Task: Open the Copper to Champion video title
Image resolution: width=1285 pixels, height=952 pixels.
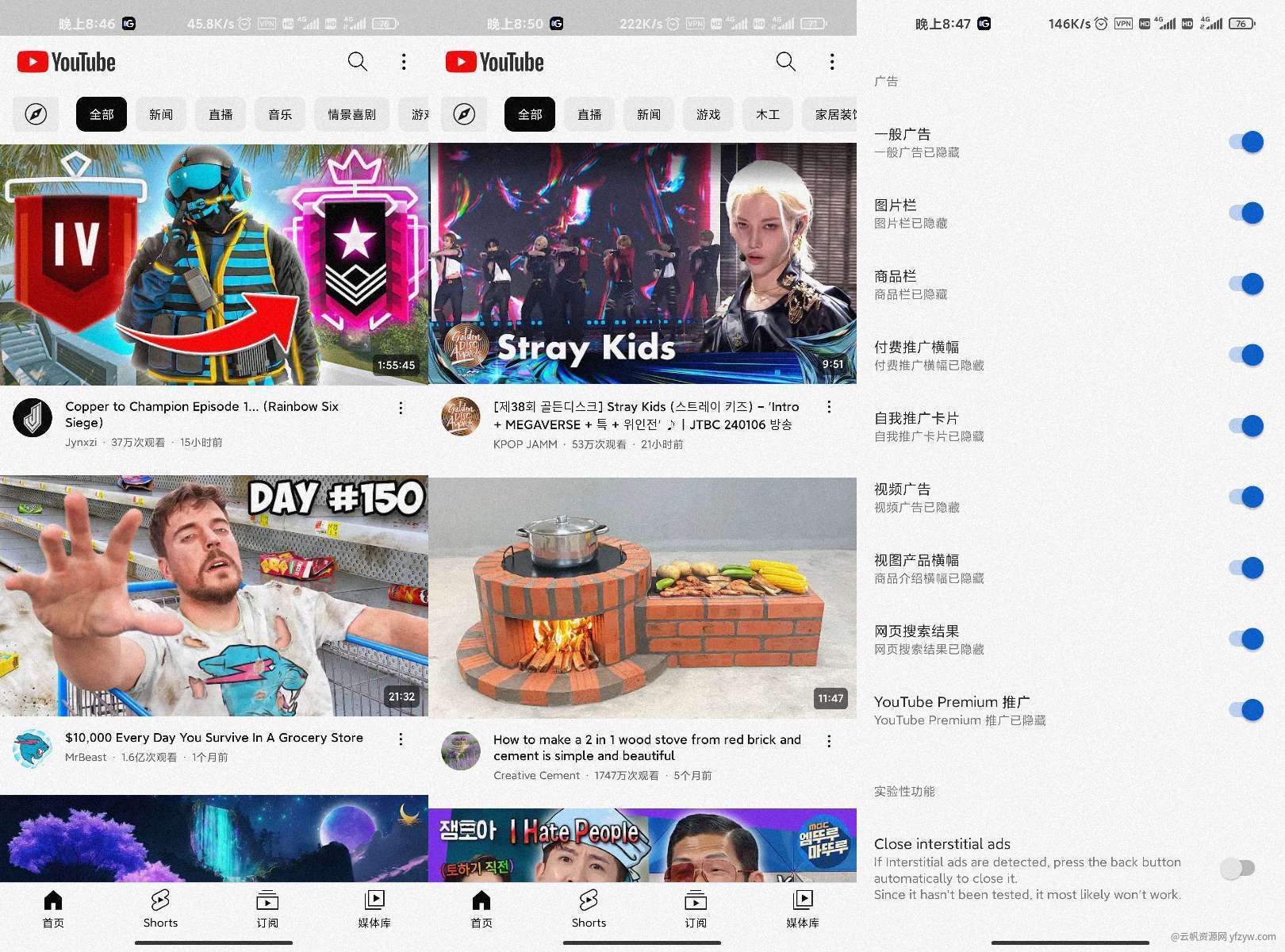Action: coord(202,414)
